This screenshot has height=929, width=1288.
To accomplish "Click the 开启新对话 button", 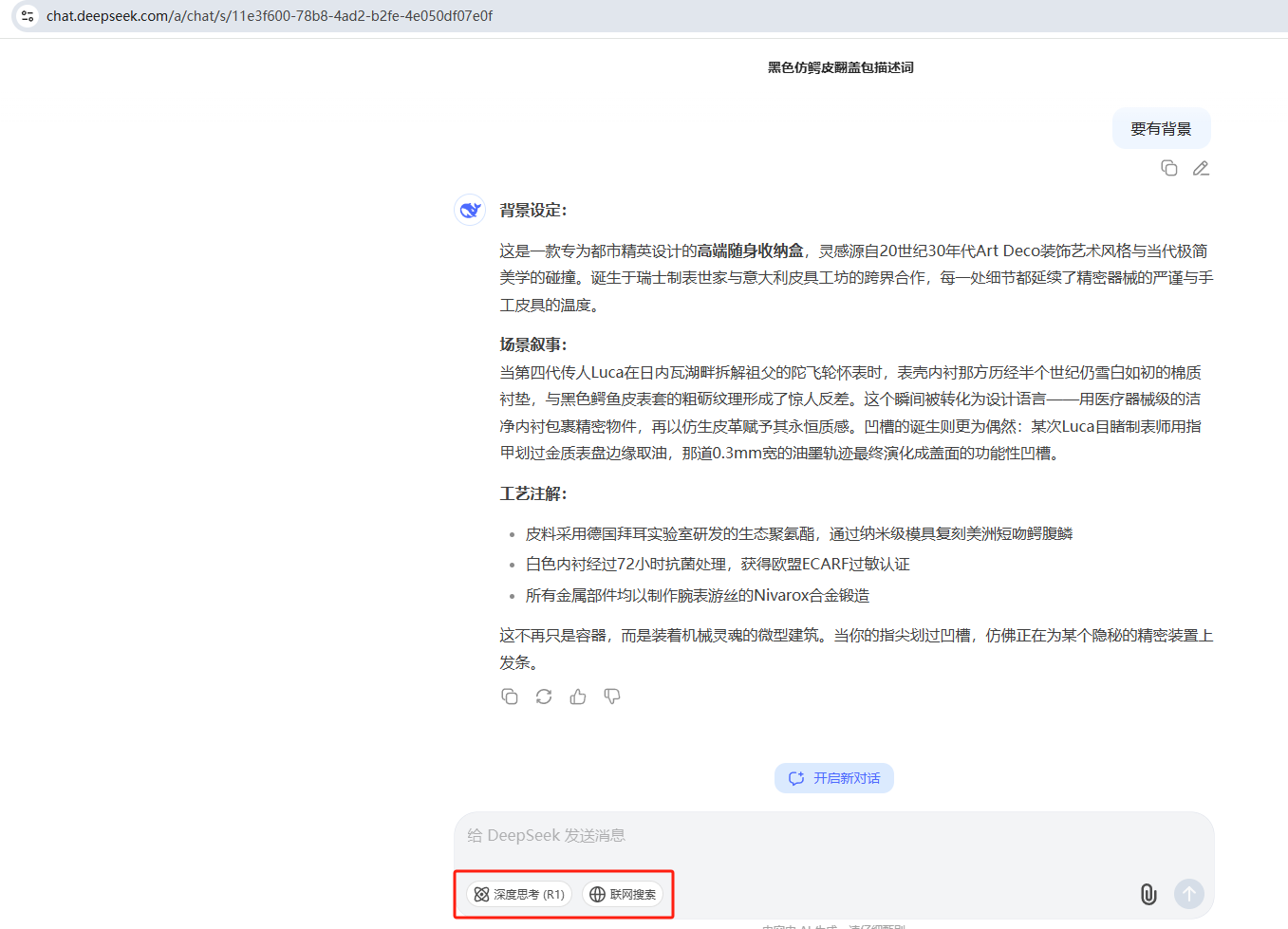I will point(834,778).
